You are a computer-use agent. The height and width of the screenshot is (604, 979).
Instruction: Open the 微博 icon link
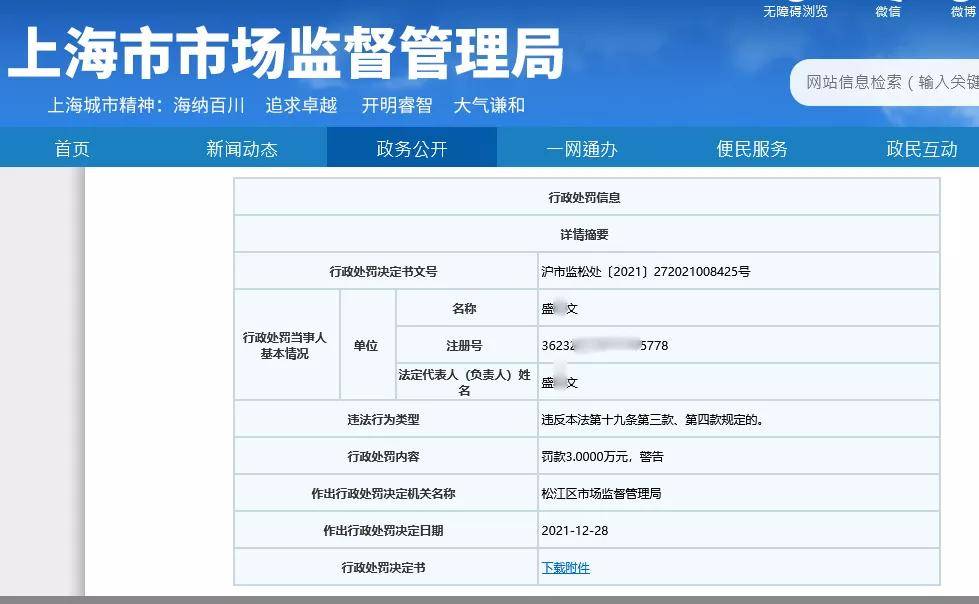point(963,11)
